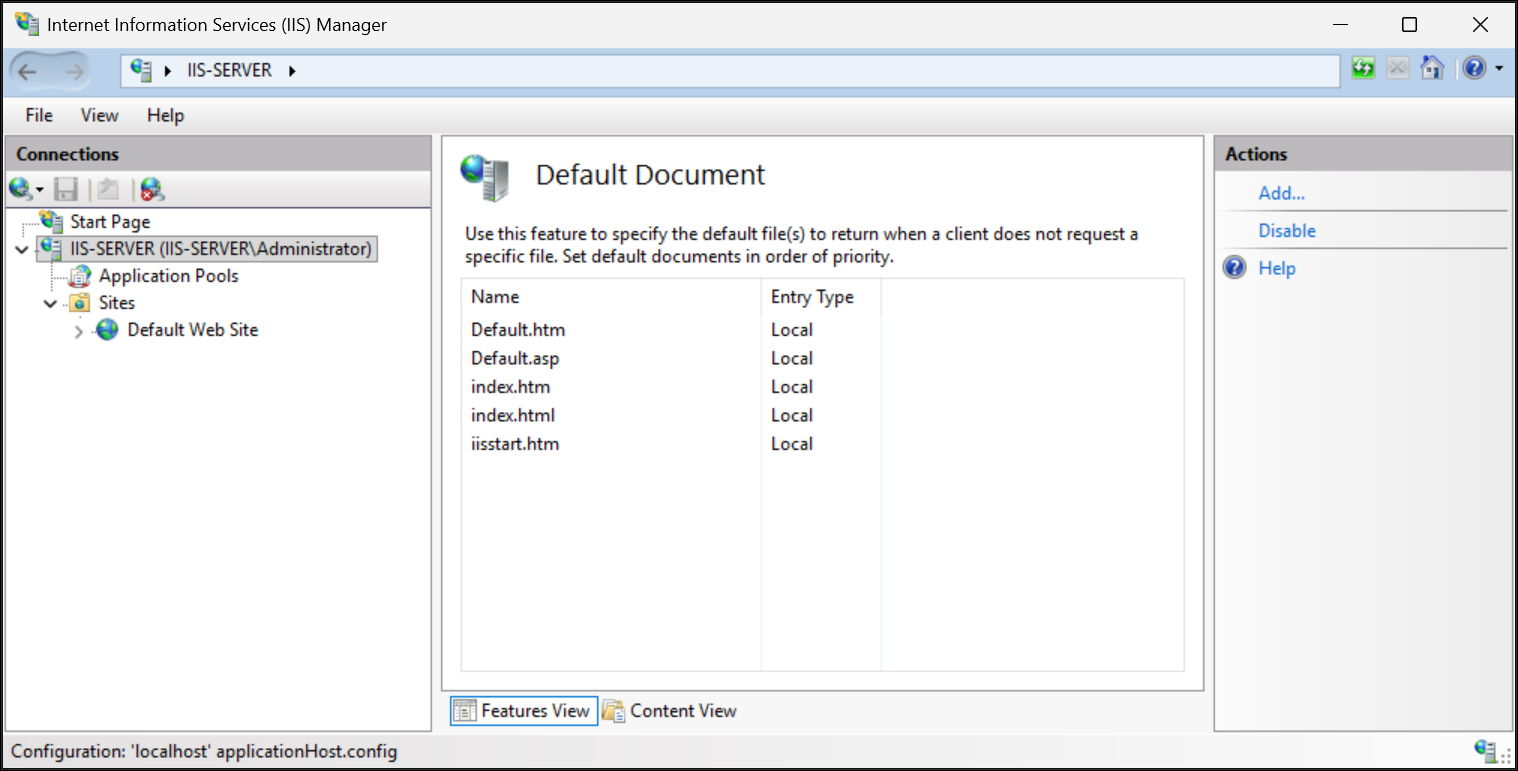The width and height of the screenshot is (1518, 771).
Task: Open the breadcrumb arrow before IIS-SERVER
Action: (x=168, y=71)
